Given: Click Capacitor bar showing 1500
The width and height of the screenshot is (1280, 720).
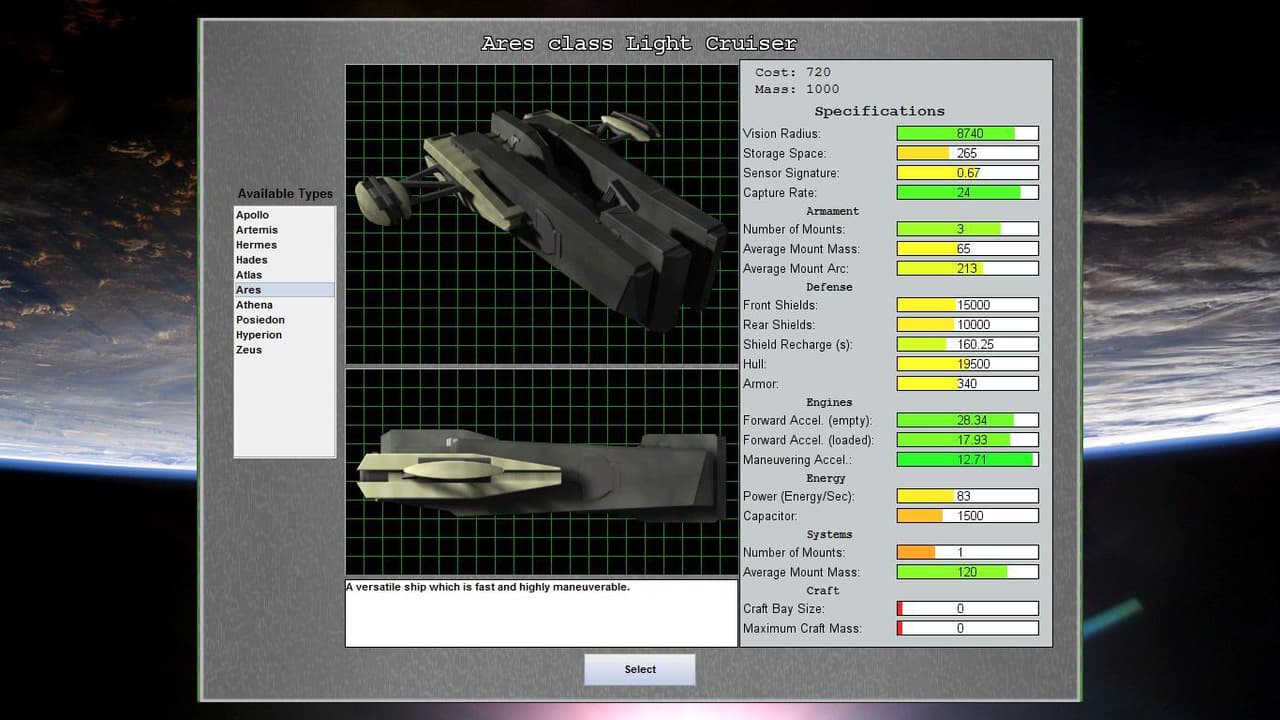Looking at the screenshot, I should pos(968,516).
